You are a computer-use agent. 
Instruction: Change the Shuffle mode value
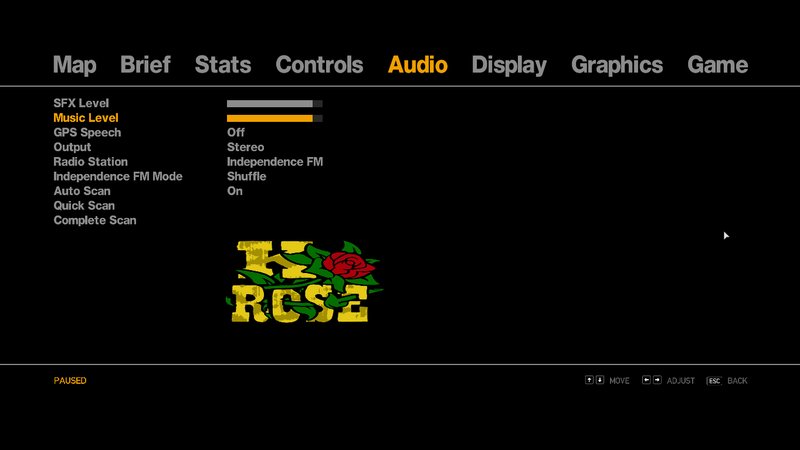(x=246, y=177)
